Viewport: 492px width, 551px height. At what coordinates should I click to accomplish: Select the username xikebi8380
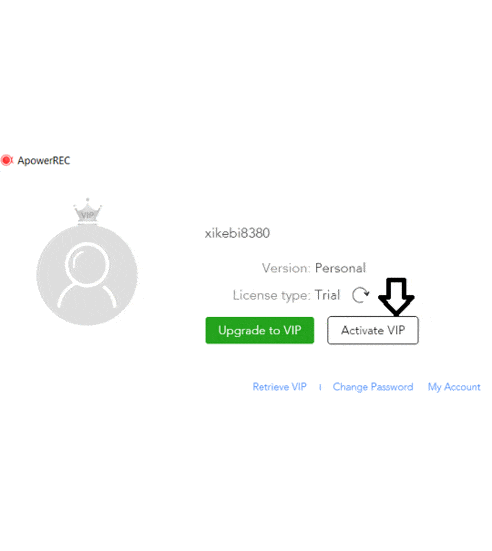pyautogui.click(x=237, y=233)
